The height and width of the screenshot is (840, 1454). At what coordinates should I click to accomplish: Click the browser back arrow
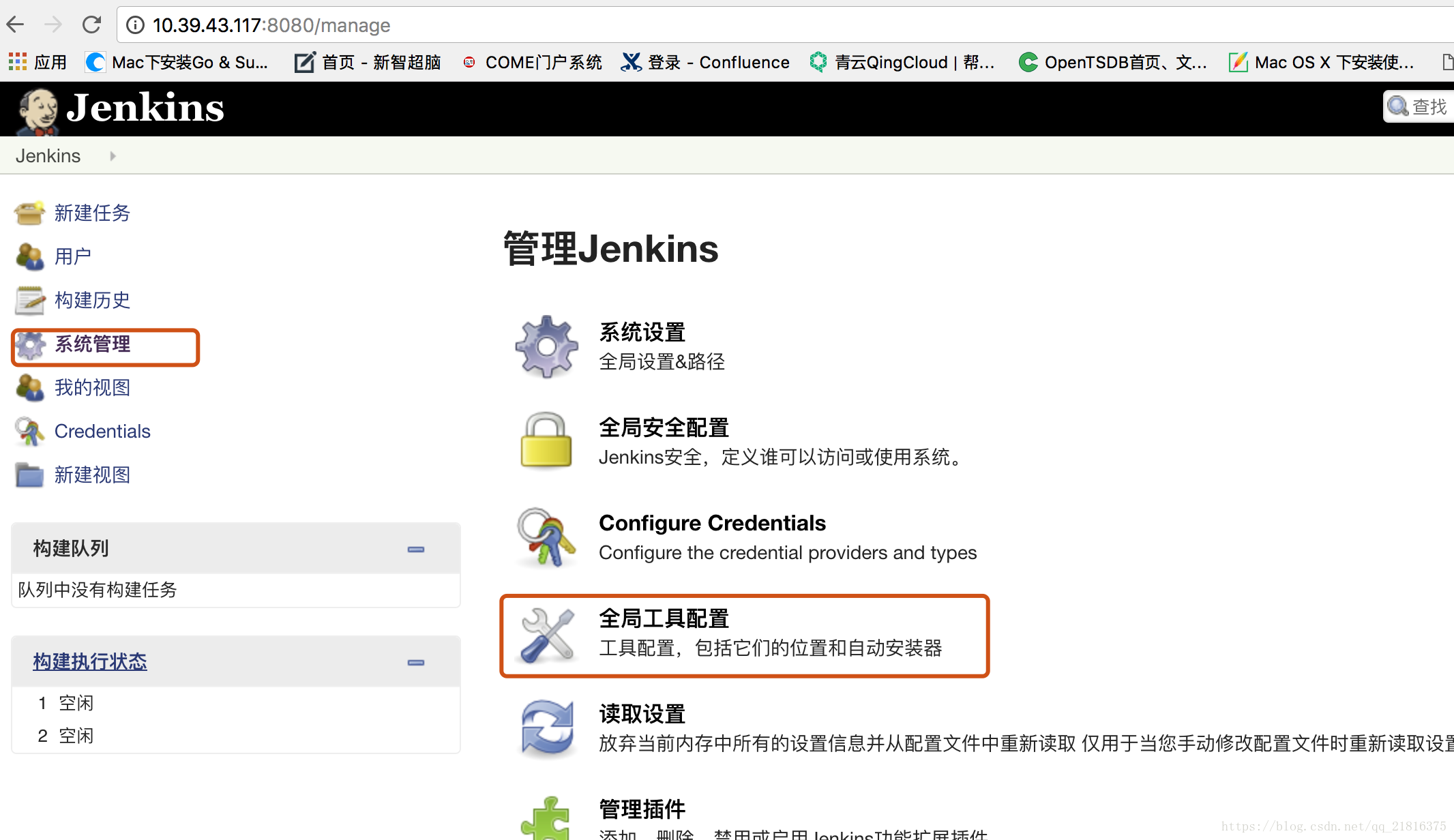(x=15, y=25)
